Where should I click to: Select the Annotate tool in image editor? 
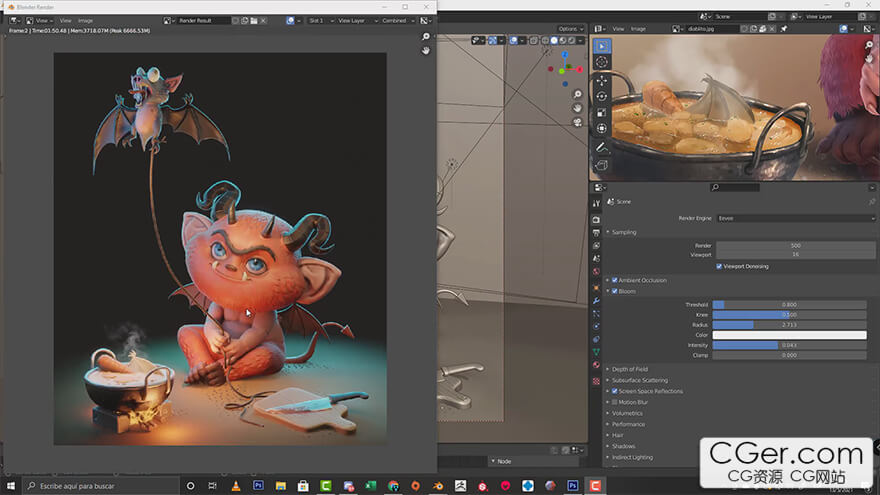pyautogui.click(x=602, y=147)
